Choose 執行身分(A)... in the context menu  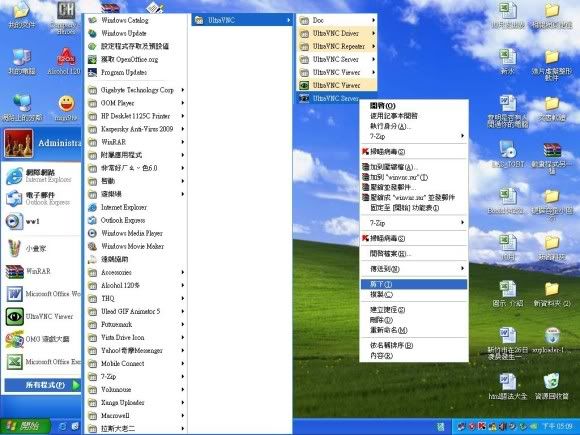tap(414, 126)
